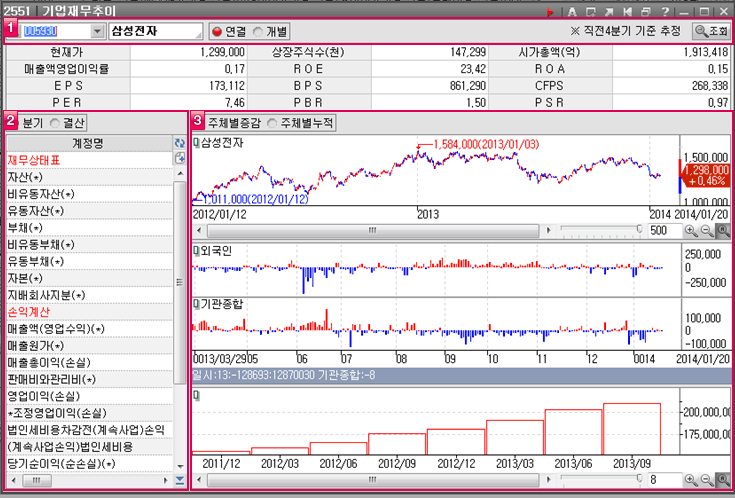This screenshot has width=735, height=498.
Task: Click the account list scroll up arrow
Action: click(180, 174)
